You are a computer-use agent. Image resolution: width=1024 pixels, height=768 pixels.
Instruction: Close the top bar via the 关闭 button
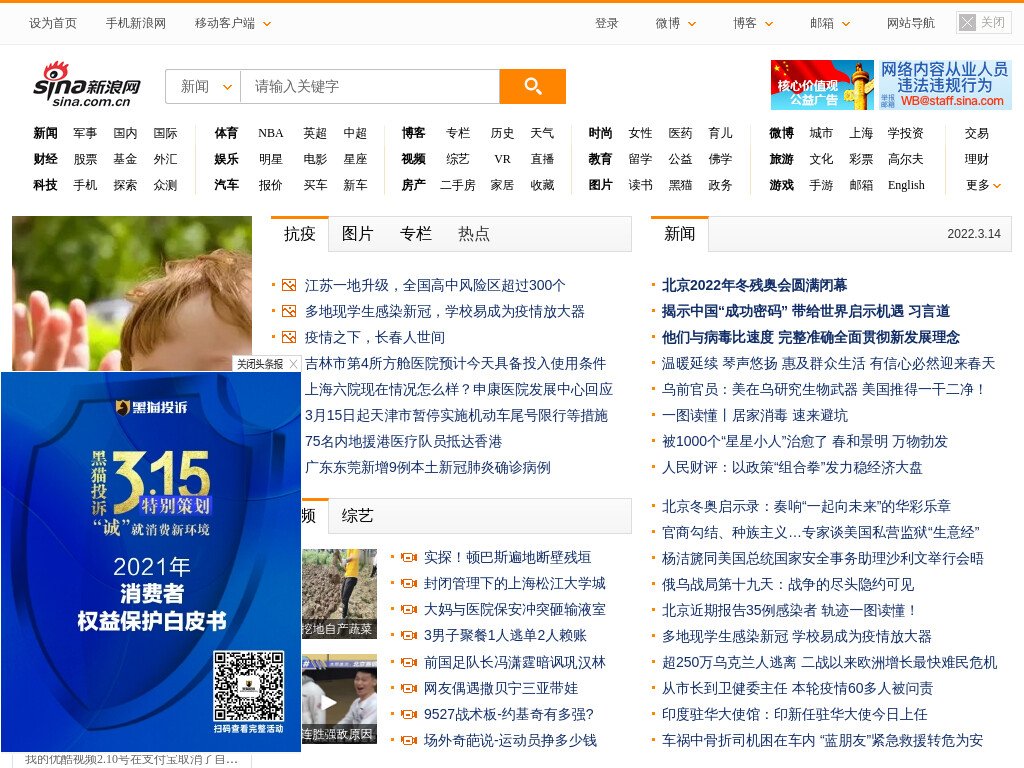tap(983, 23)
